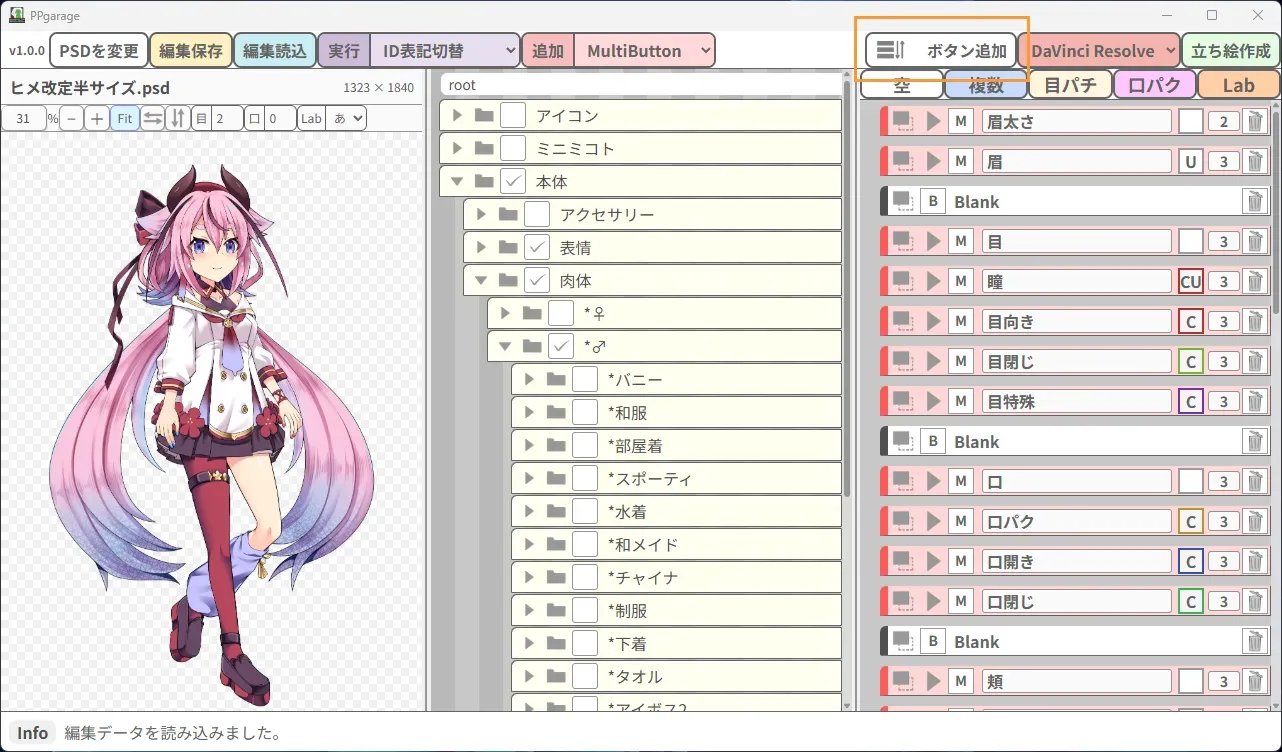
Task: Zoom in with the plus button
Action: (x=96, y=118)
